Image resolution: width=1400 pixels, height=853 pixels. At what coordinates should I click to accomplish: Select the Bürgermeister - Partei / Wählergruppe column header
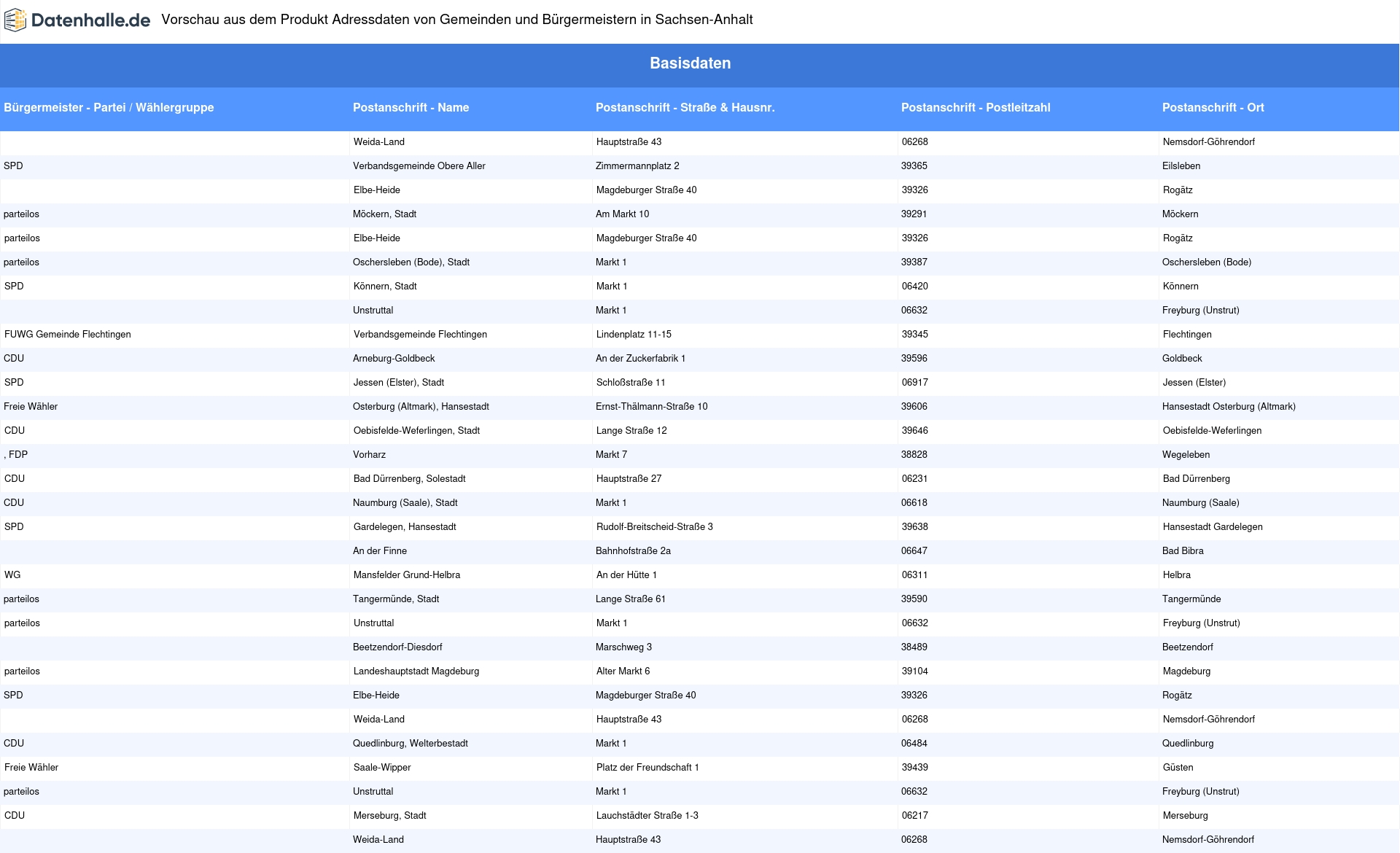pos(109,108)
